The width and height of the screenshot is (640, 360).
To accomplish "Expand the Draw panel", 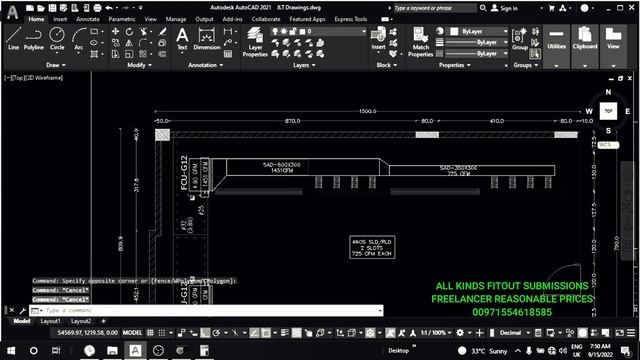I will pos(56,65).
